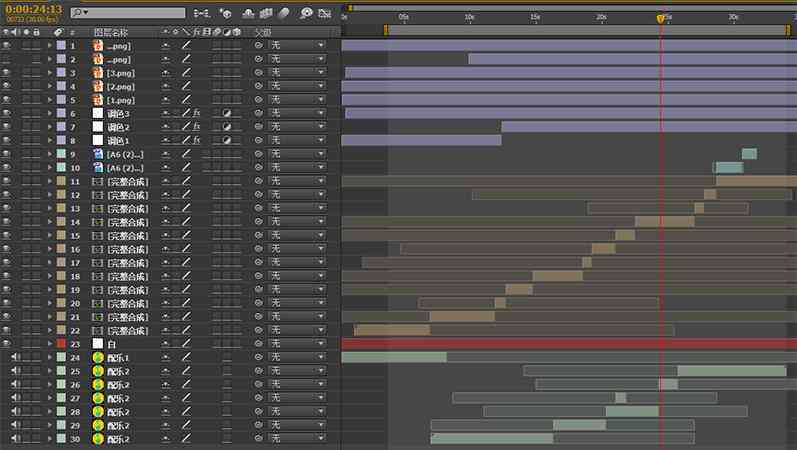
Task: Select layer 8 调色1 by name
Action: pos(118,140)
